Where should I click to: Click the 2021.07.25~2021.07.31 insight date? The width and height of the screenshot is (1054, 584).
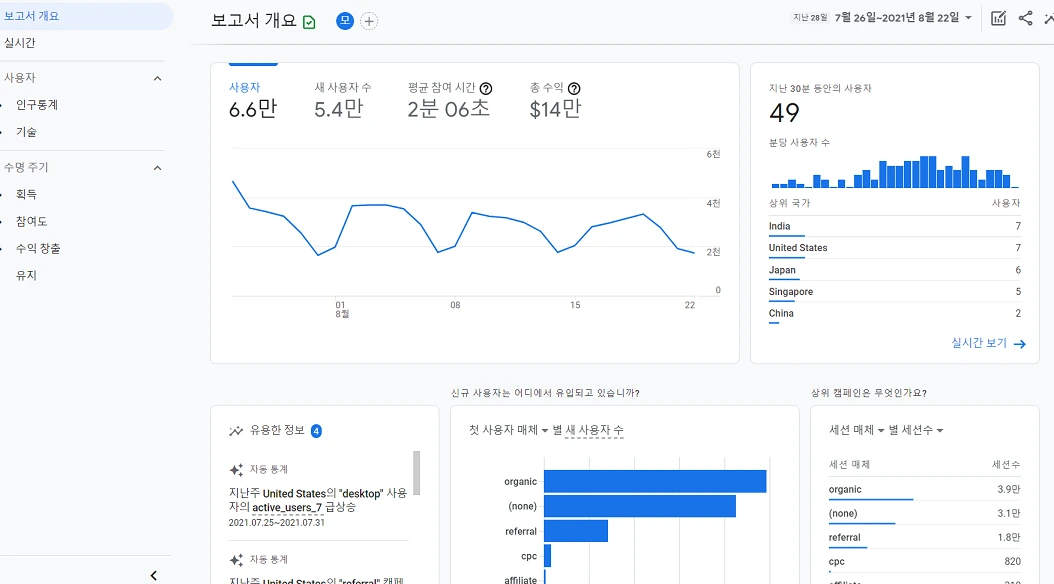coord(276,523)
